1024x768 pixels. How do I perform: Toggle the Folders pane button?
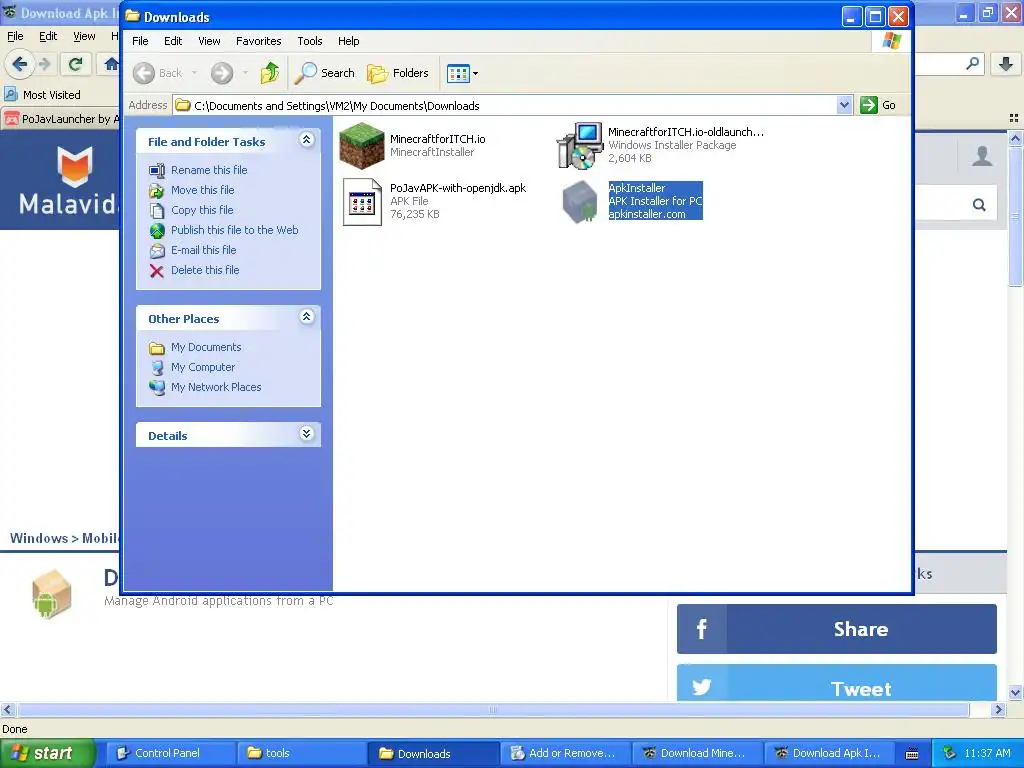398,73
